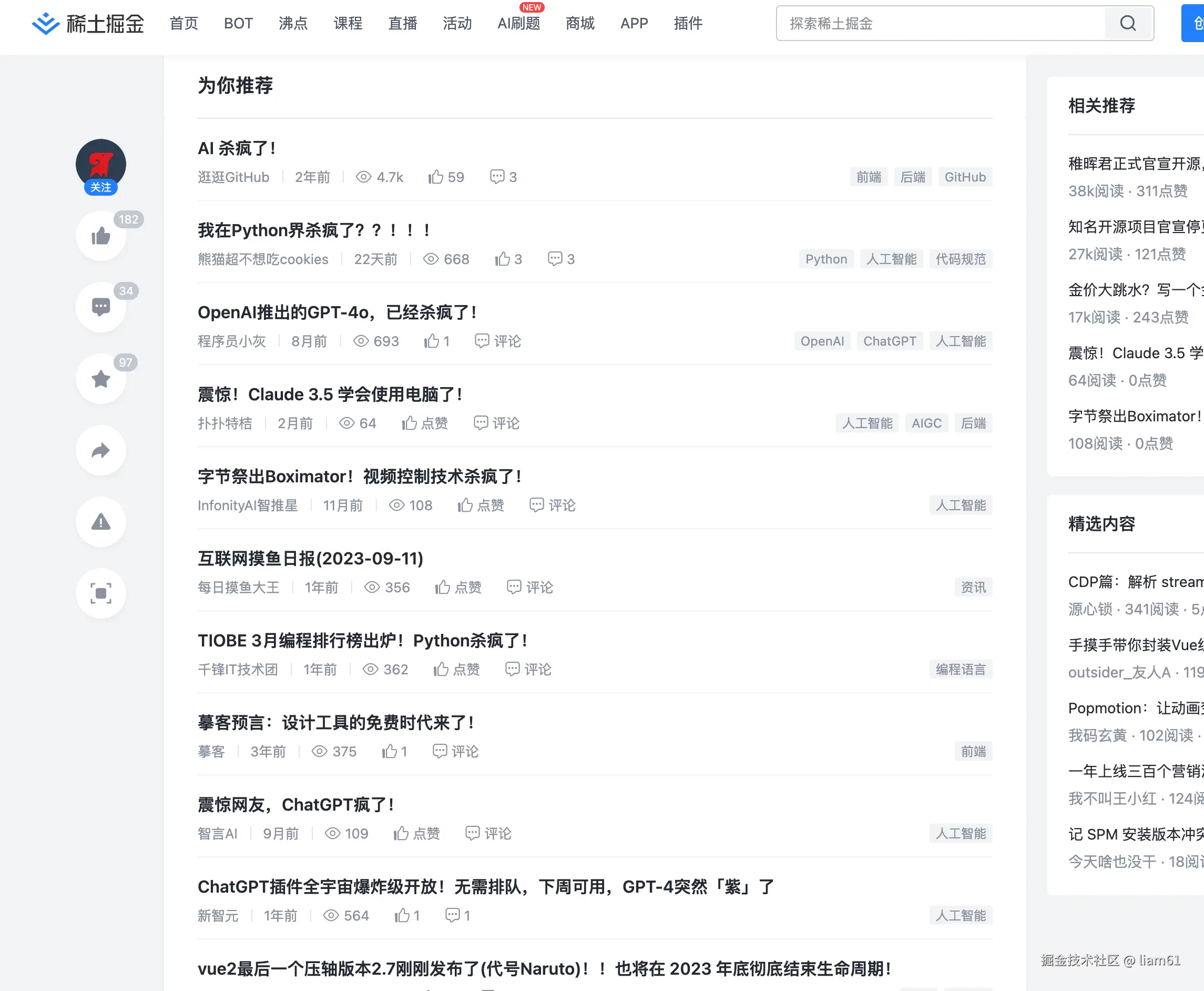Report content using the warning icon
This screenshot has width=1204, height=991.
click(x=100, y=522)
